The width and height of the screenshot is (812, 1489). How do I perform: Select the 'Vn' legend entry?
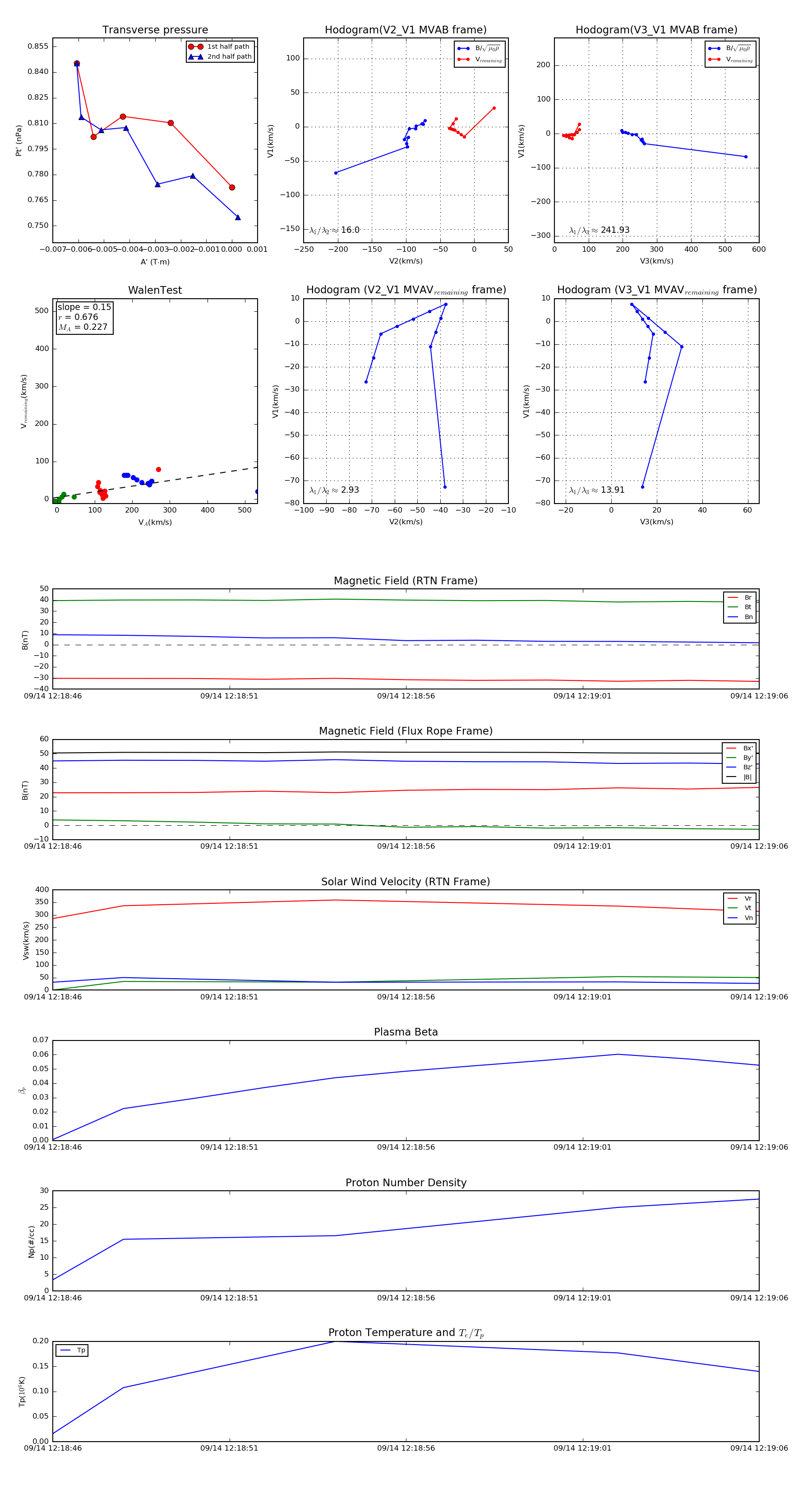tap(740, 918)
